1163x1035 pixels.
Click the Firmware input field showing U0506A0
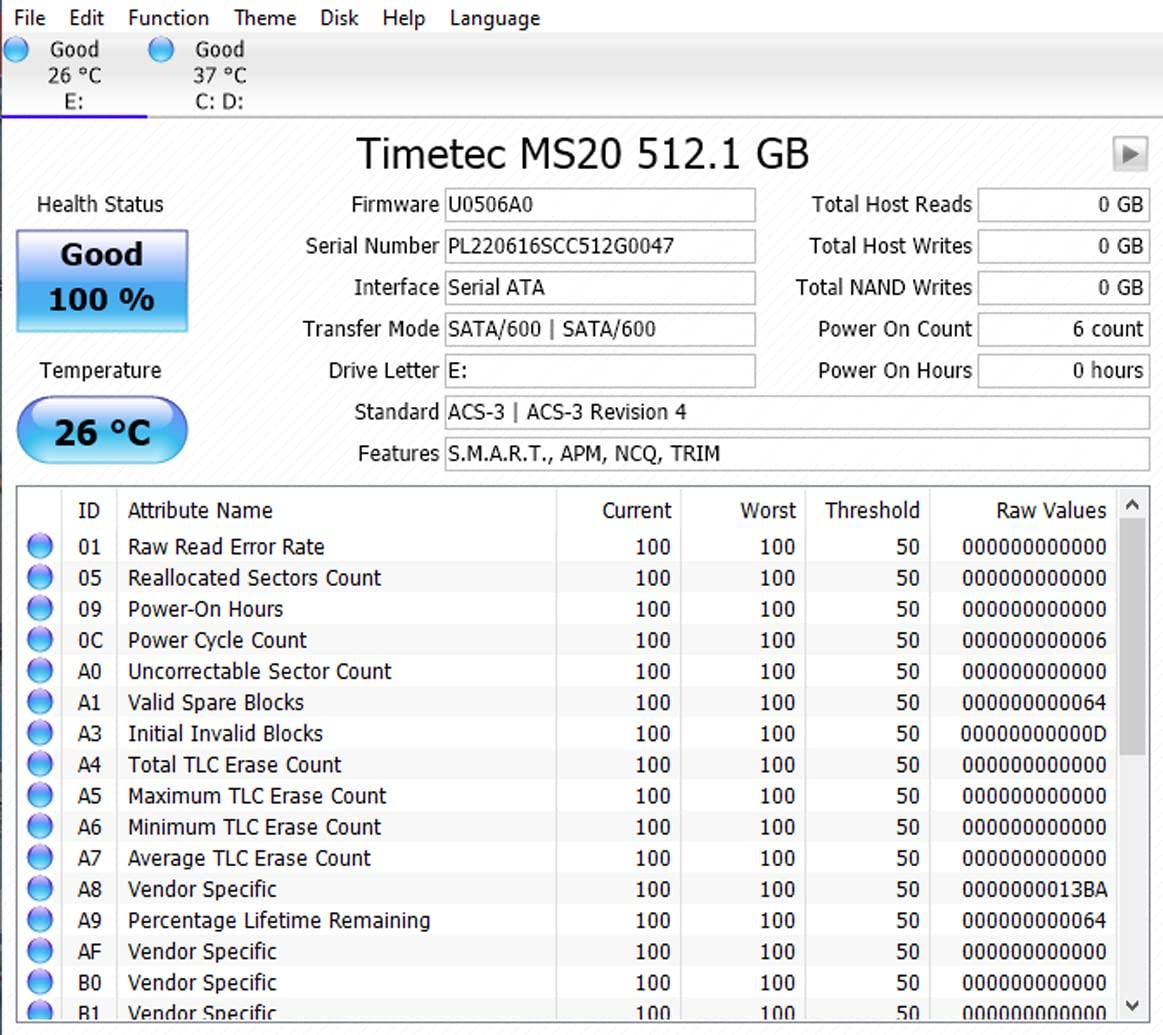point(598,204)
